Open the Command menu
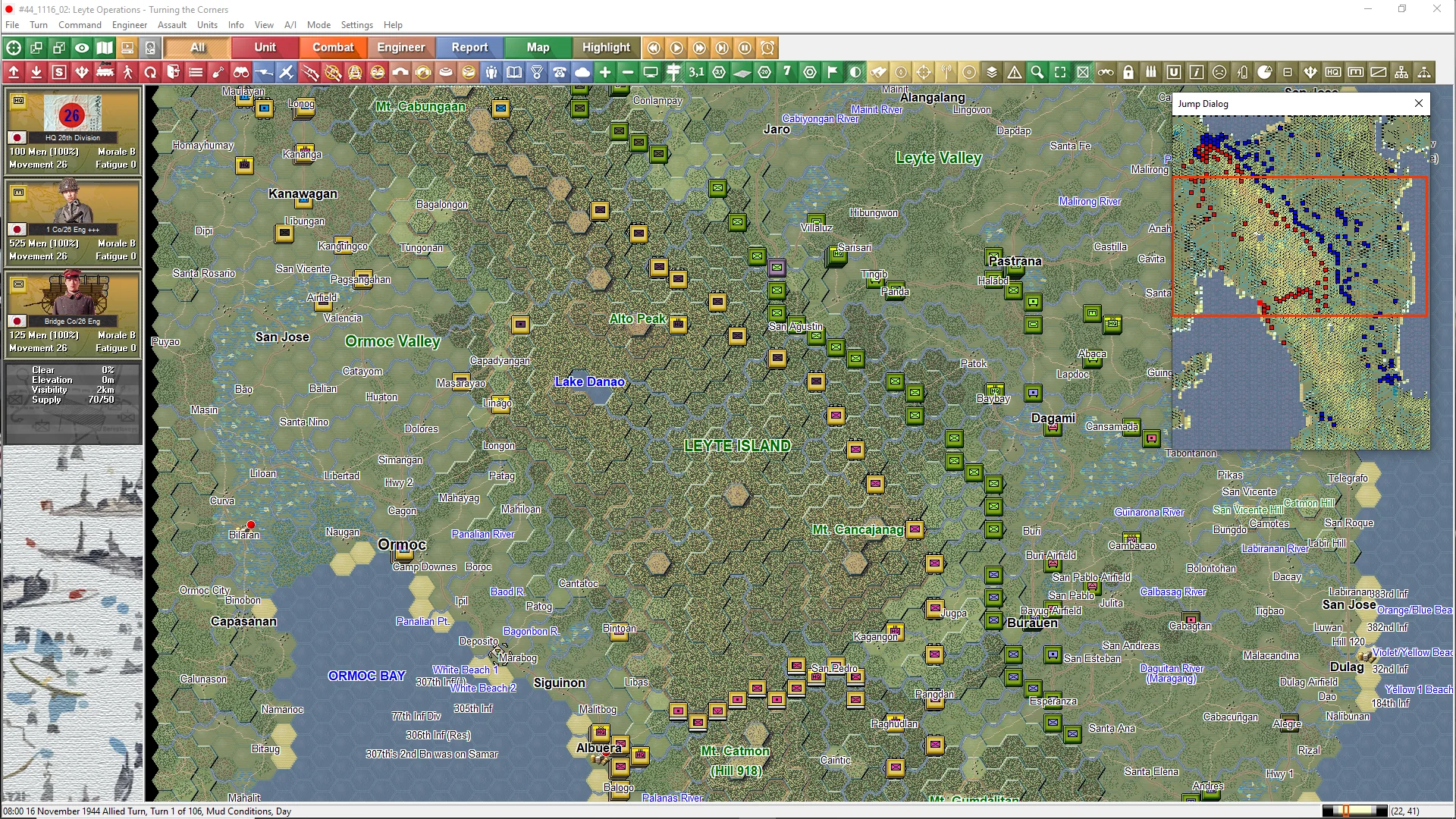Image resolution: width=1456 pixels, height=819 pixels. coord(80,25)
